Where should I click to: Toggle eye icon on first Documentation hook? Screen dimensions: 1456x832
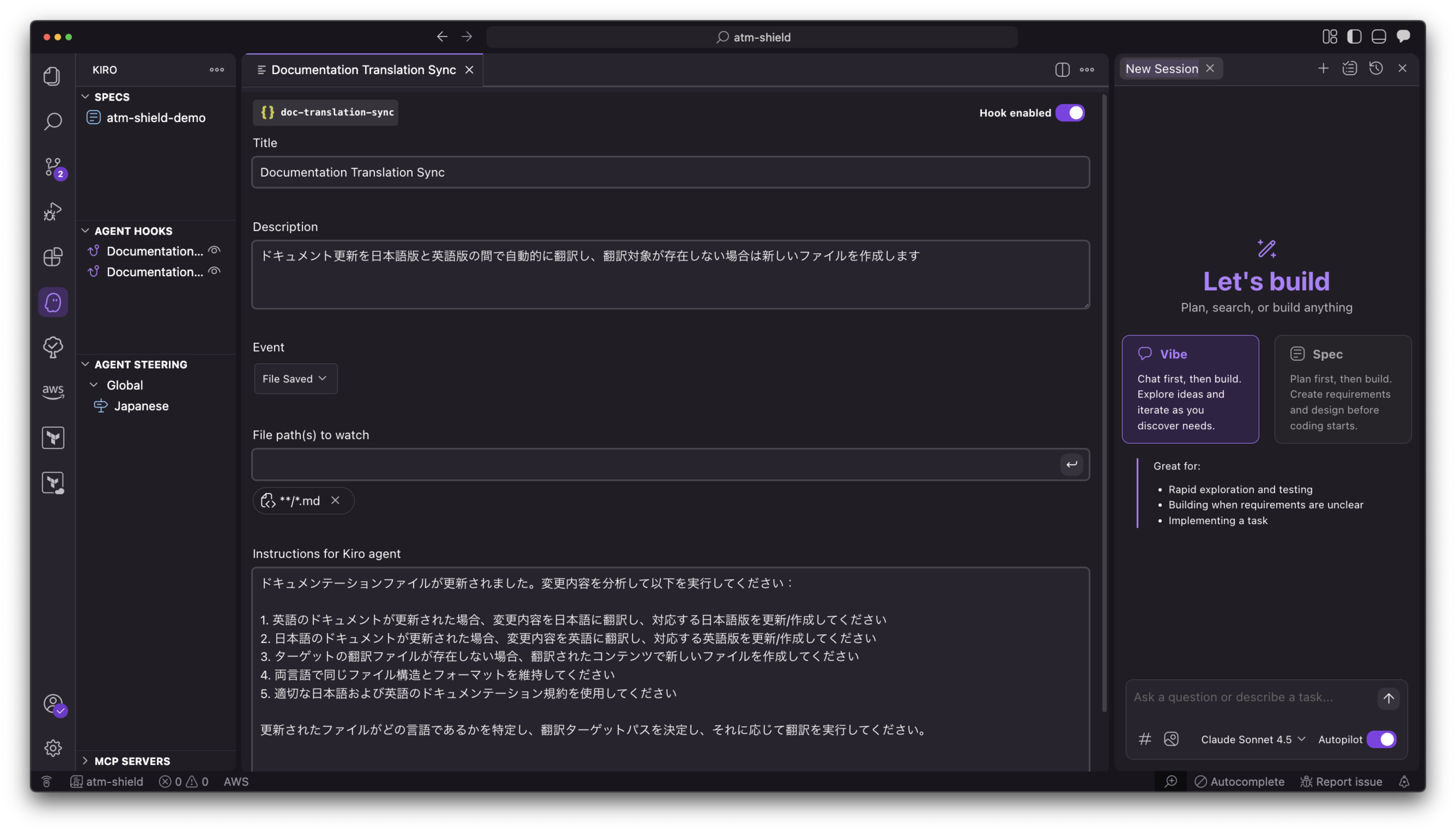[214, 250]
